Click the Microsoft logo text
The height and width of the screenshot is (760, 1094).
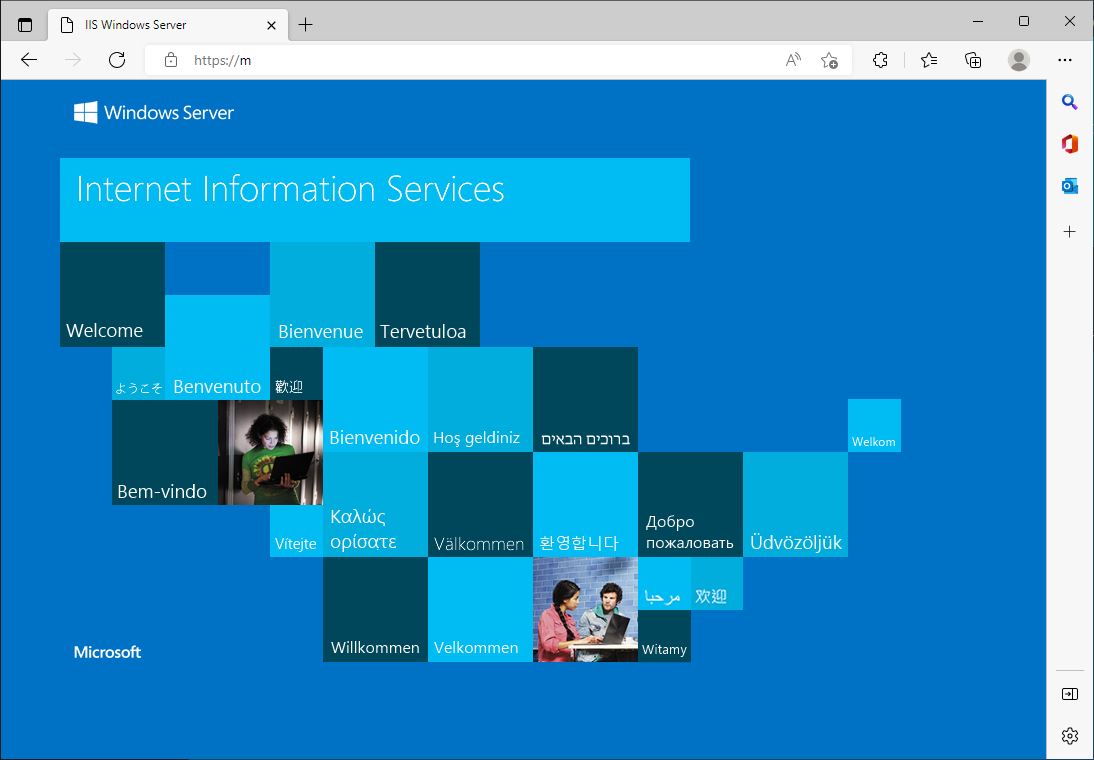107,652
